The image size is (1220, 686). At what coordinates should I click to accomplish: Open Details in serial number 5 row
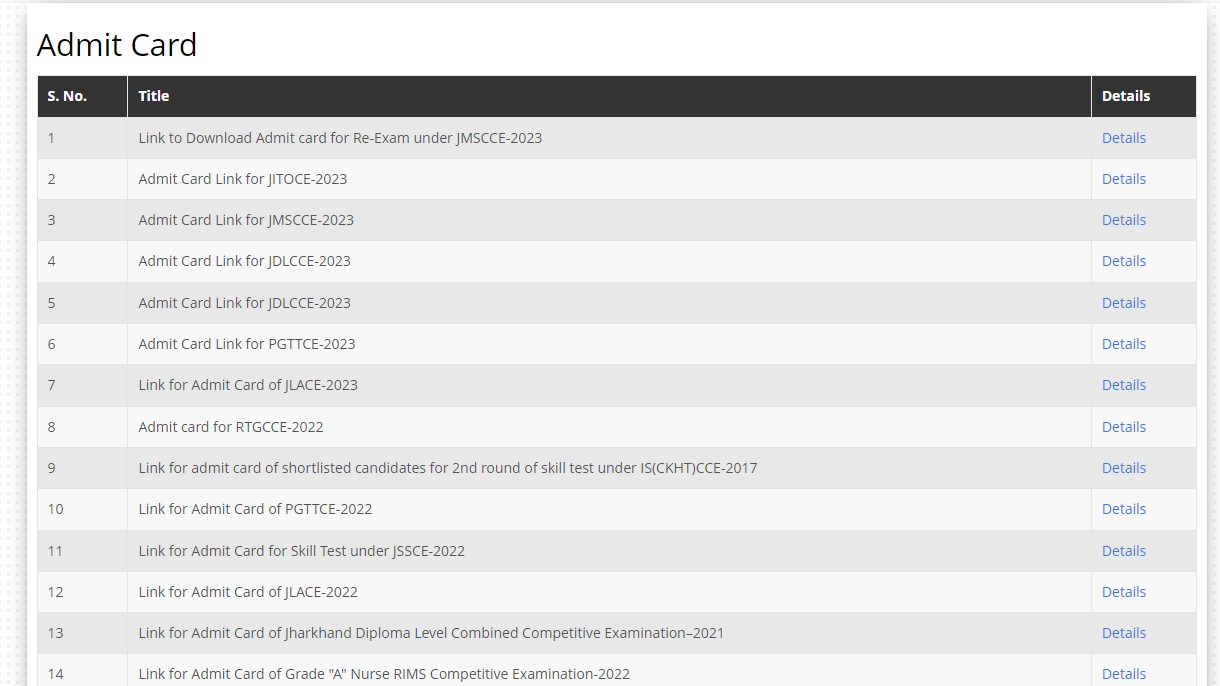click(x=1123, y=303)
